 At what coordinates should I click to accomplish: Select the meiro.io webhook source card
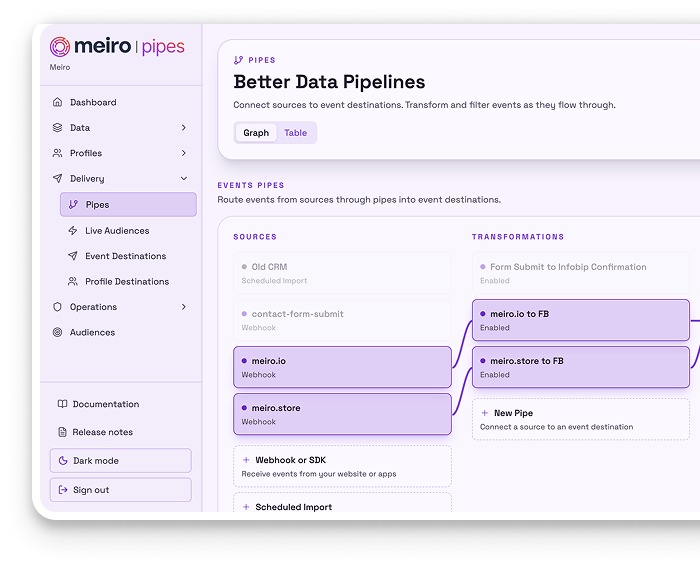pyautogui.click(x=342, y=367)
